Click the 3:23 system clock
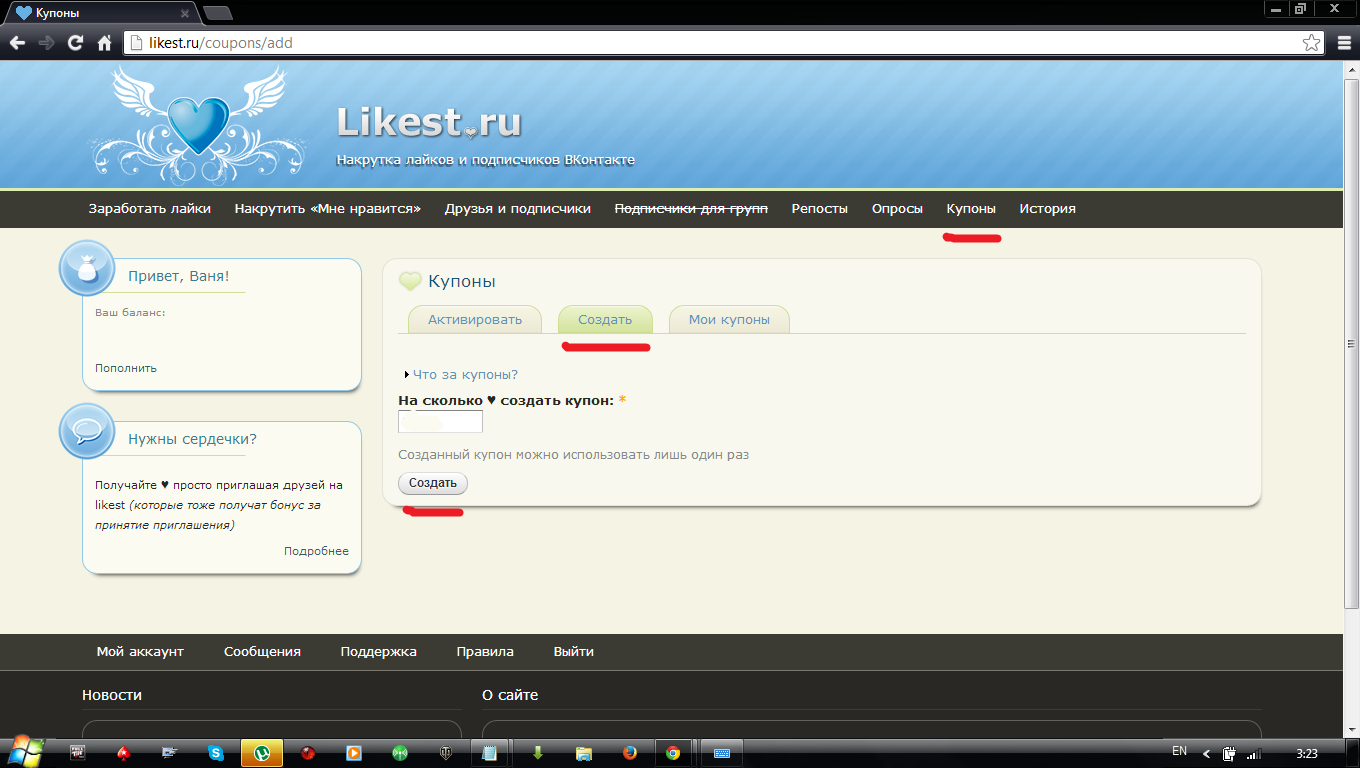The height and width of the screenshot is (768, 1360). click(1306, 753)
